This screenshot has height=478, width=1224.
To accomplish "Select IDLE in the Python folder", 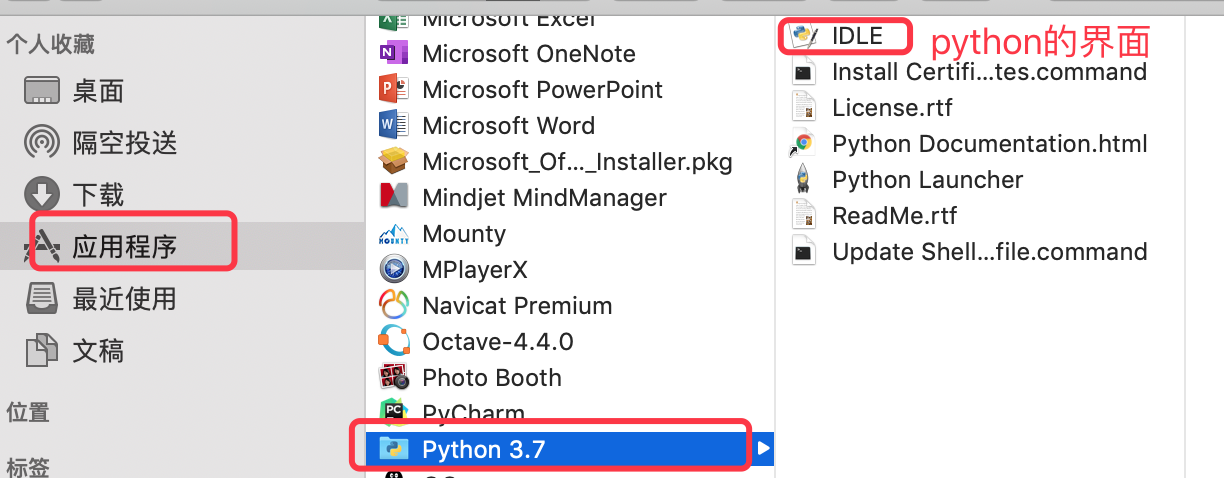I will point(857,36).
